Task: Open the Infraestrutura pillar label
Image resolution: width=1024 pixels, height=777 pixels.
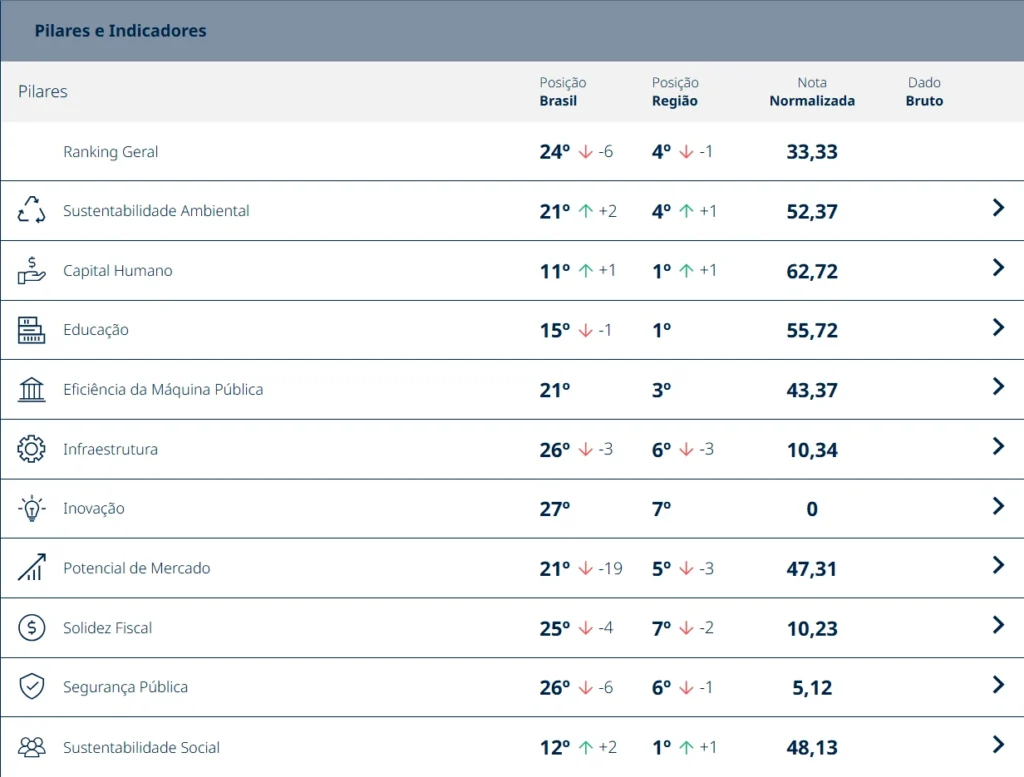Action: pos(110,449)
